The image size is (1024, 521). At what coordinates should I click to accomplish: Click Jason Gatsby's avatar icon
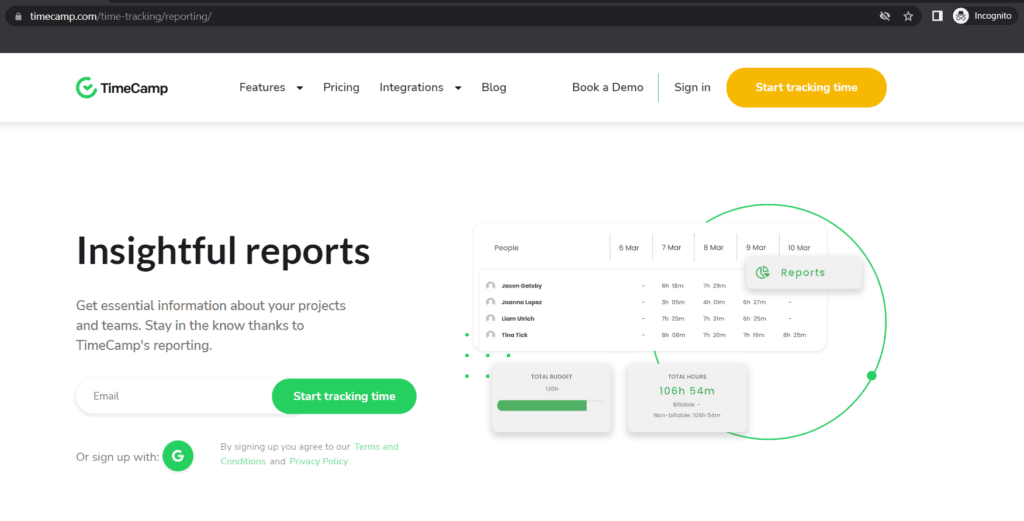tap(490, 286)
